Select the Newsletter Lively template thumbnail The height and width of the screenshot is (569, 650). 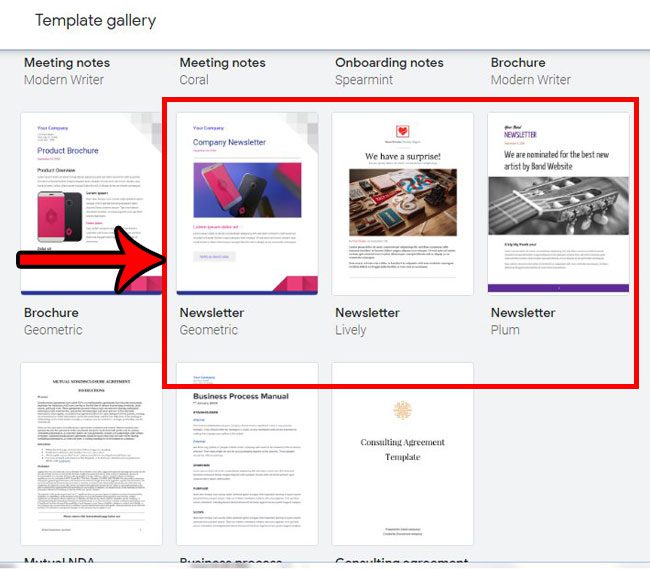[403, 203]
